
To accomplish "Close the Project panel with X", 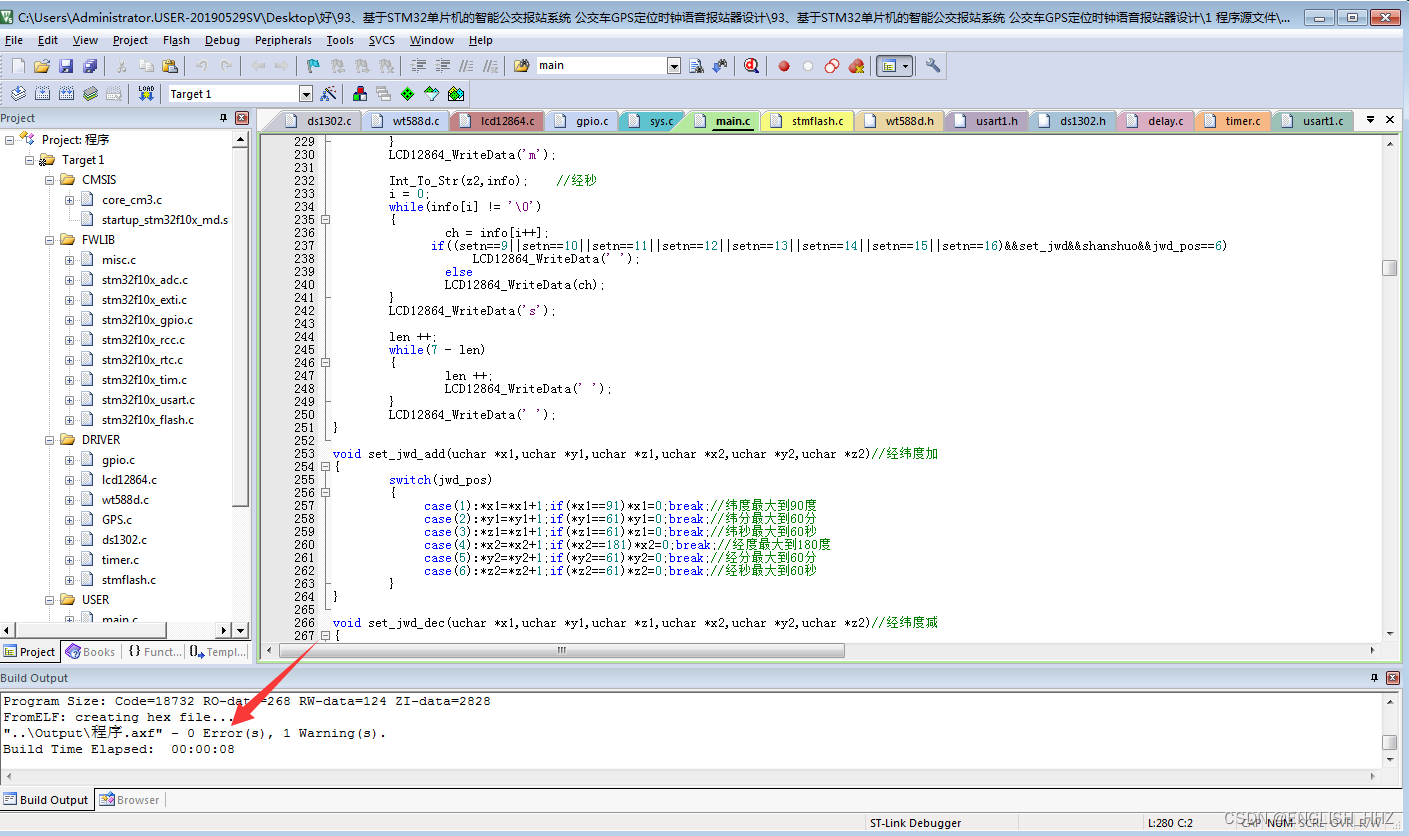I will point(241,118).
